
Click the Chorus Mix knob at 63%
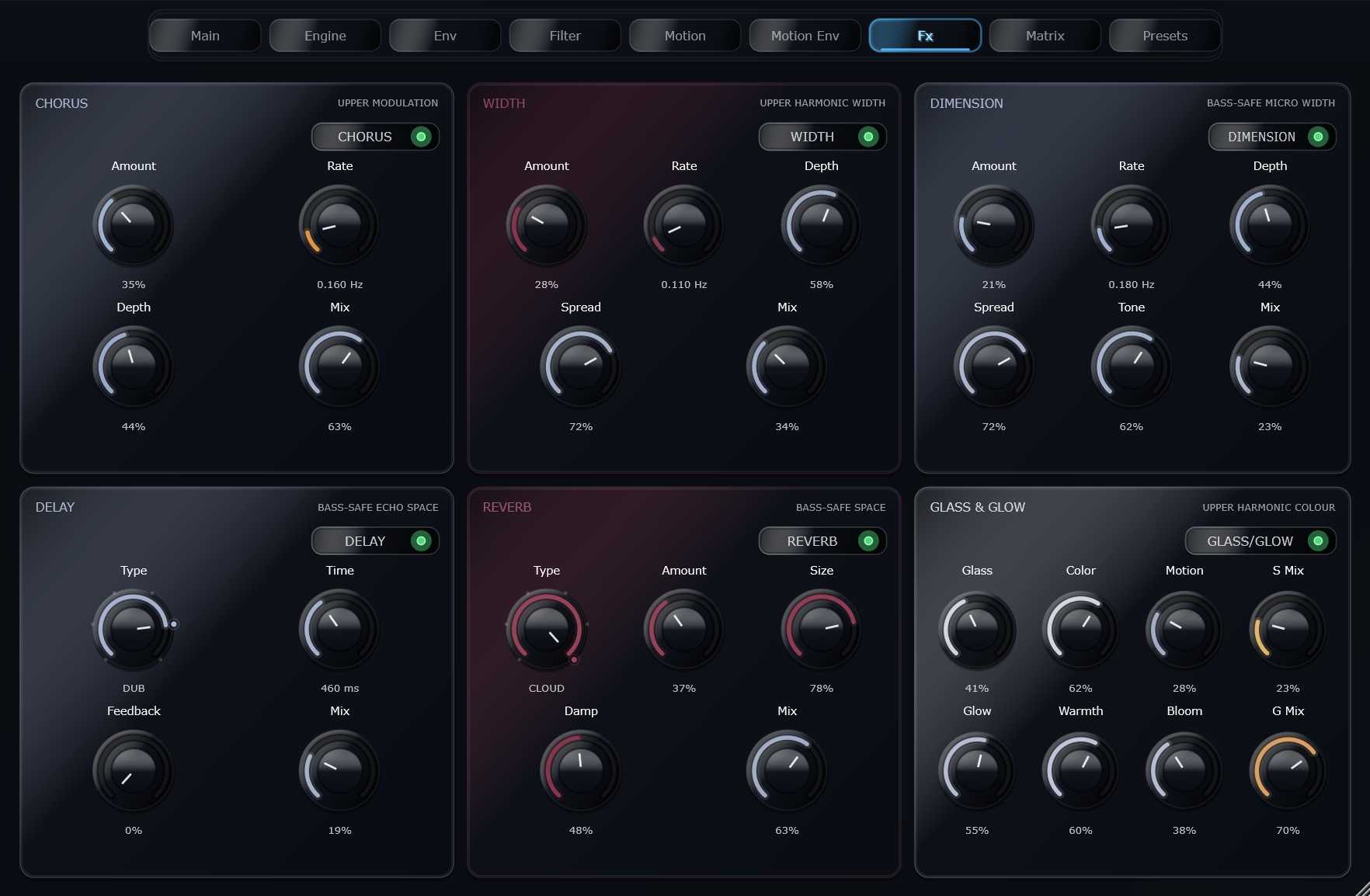pyautogui.click(x=339, y=366)
